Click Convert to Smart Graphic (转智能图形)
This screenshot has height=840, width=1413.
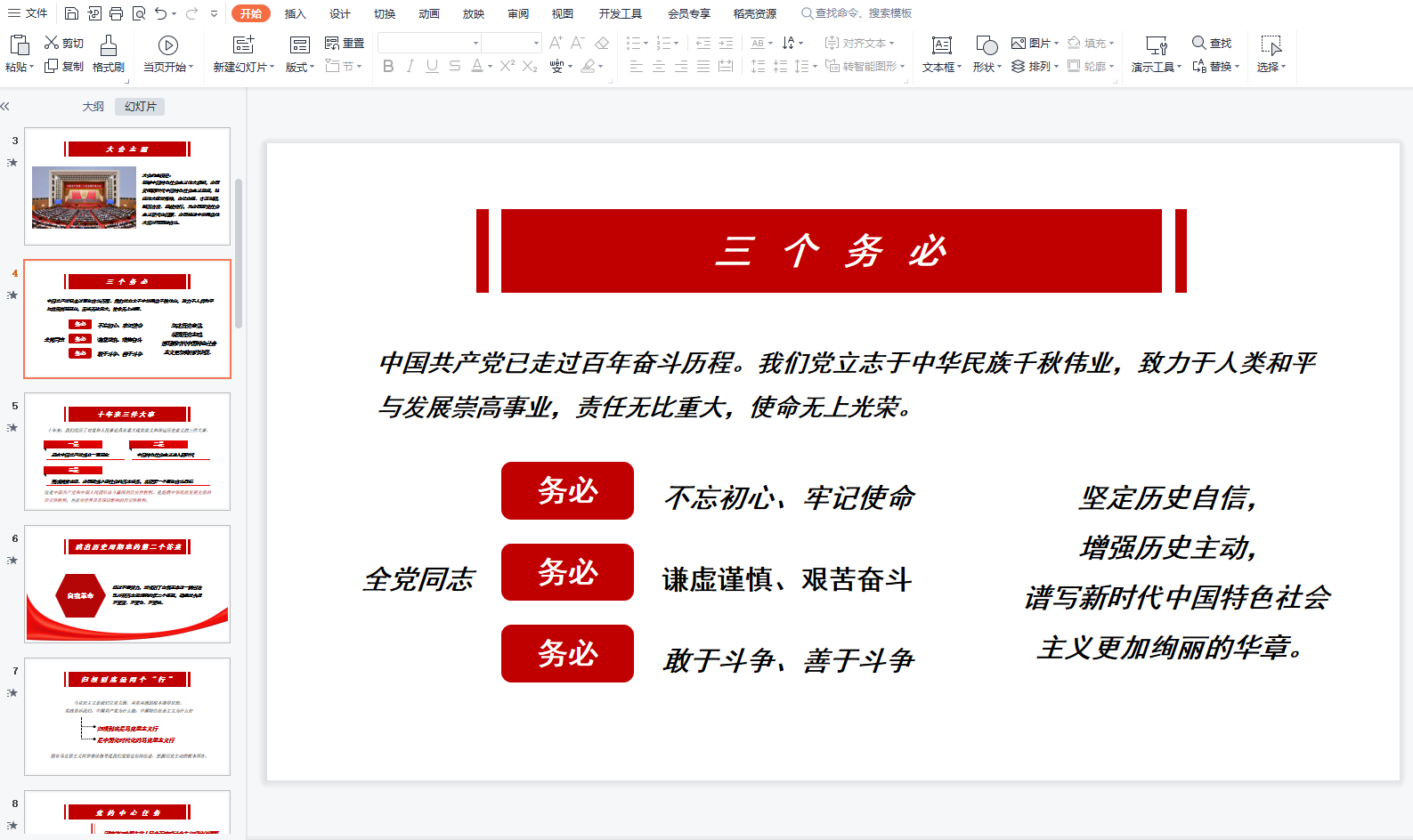pyautogui.click(x=865, y=66)
